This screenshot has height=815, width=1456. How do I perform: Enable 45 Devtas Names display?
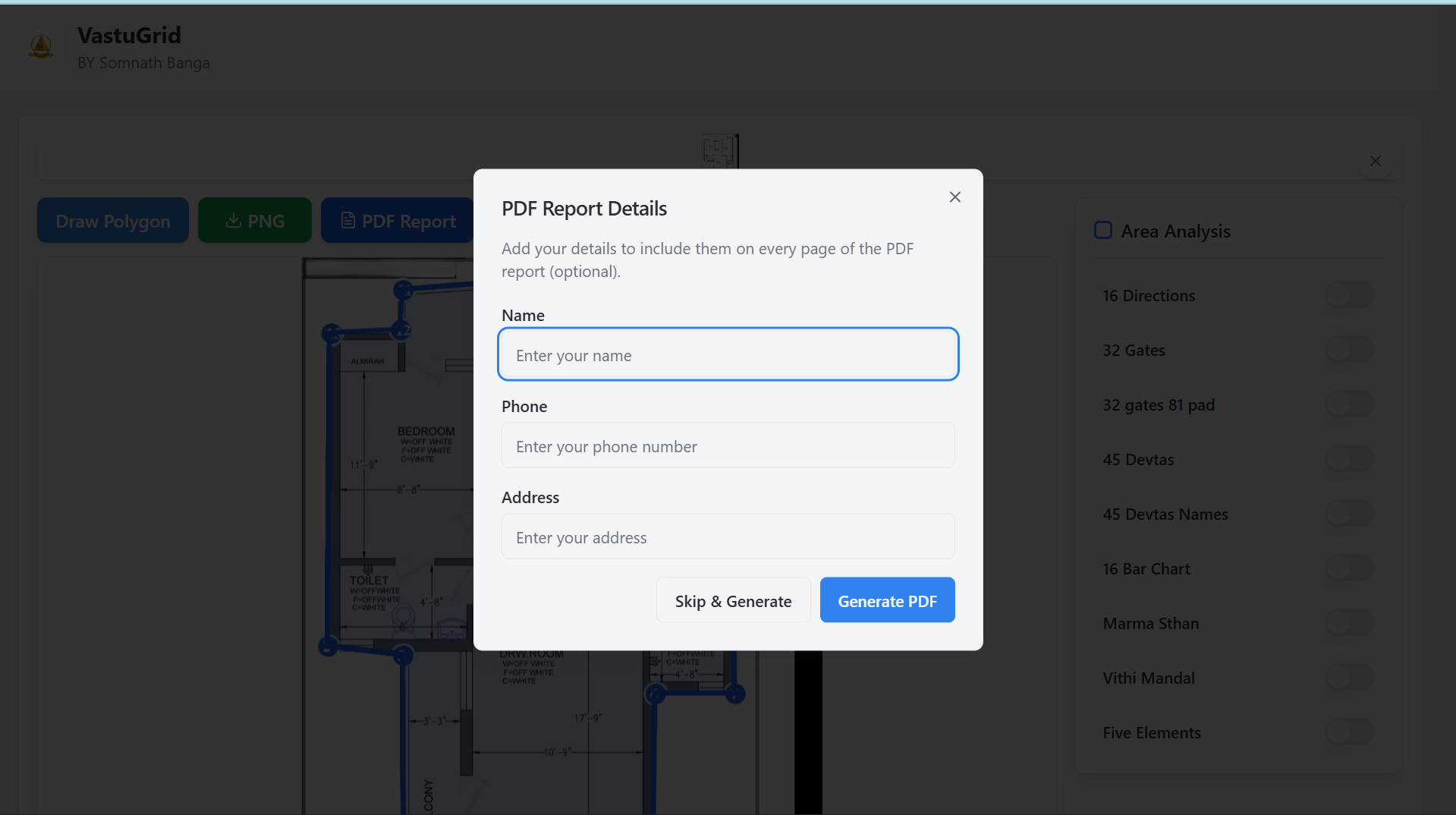1350,514
